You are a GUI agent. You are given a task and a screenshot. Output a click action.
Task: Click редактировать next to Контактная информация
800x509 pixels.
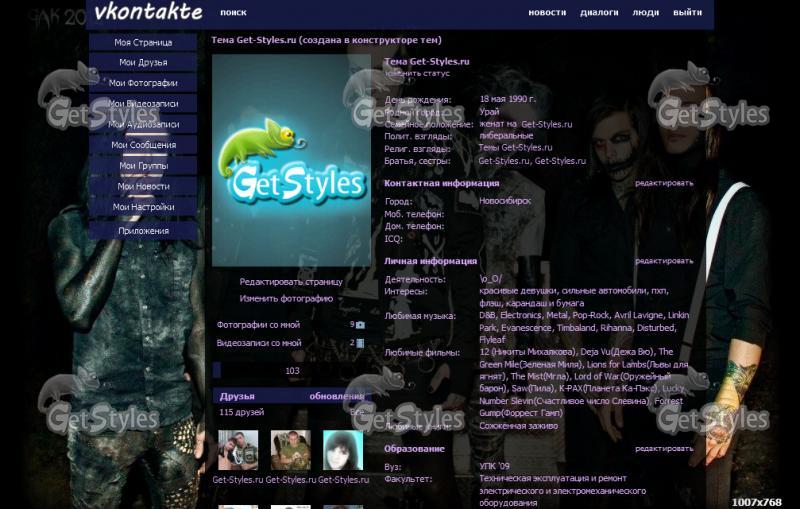[x=663, y=183]
